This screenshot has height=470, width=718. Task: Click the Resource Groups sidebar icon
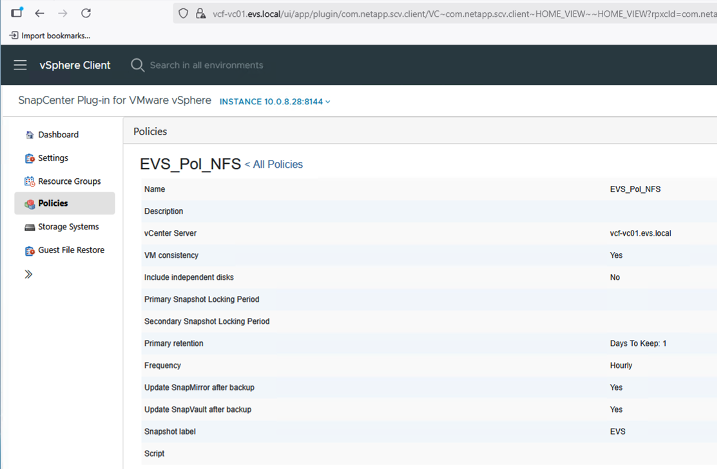(30, 181)
